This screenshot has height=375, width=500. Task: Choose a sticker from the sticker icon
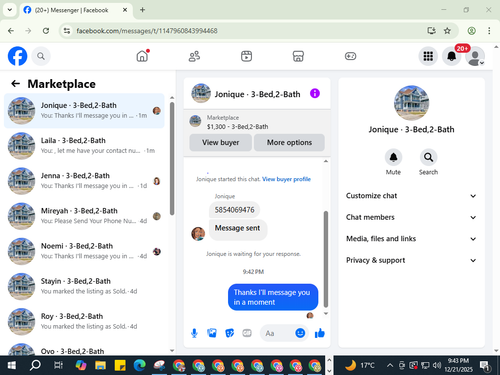[229, 333]
